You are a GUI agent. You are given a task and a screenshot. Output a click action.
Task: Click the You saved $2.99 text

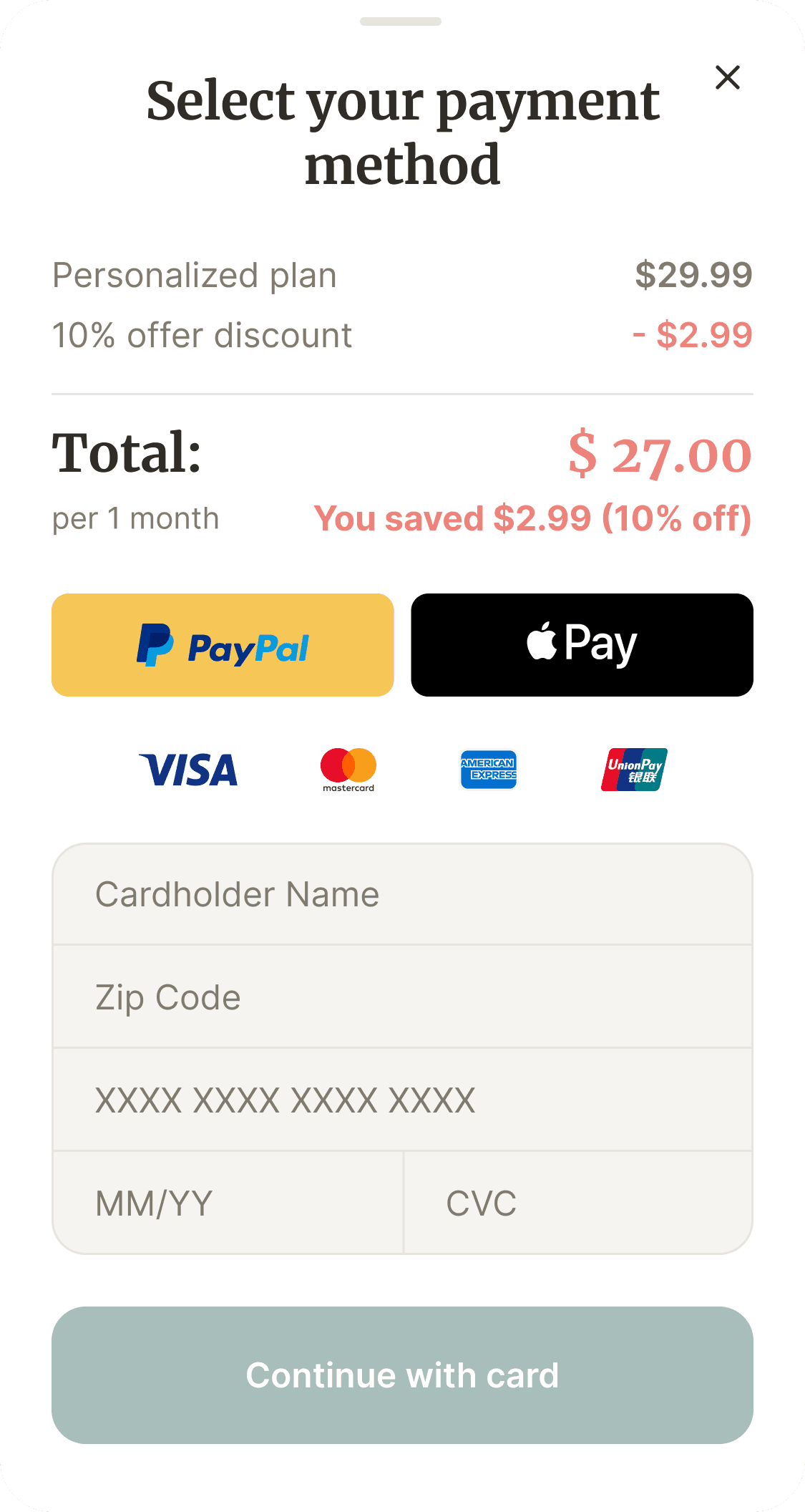(533, 518)
